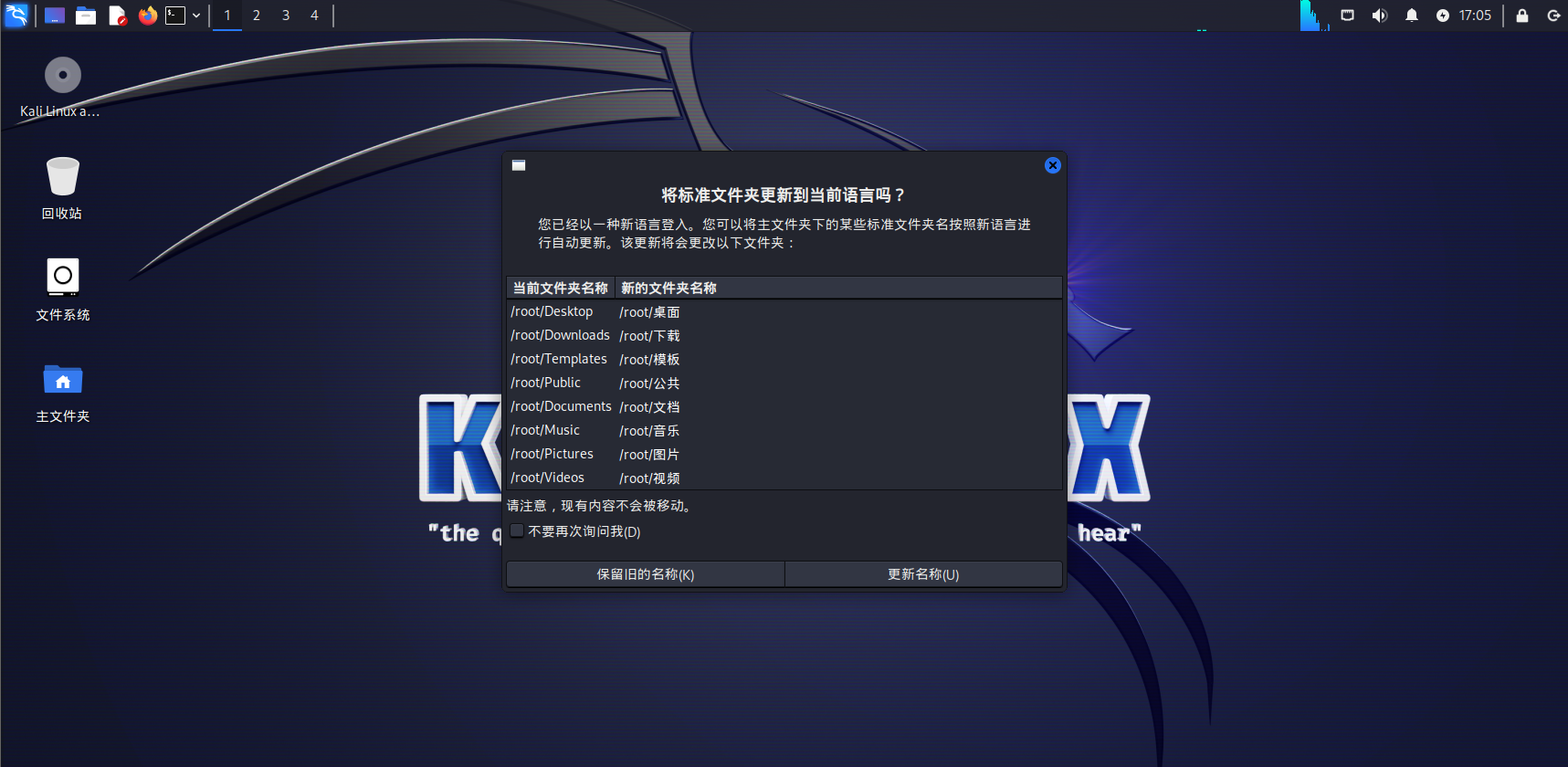Click the /root/公共 new name cell
The height and width of the screenshot is (767, 1568).
[649, 383]
